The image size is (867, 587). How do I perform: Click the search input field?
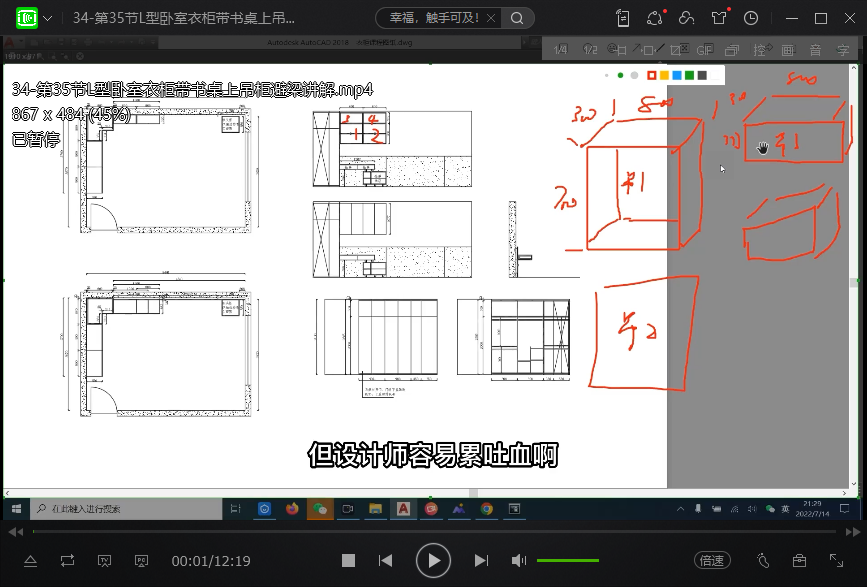tap(430, 18)
